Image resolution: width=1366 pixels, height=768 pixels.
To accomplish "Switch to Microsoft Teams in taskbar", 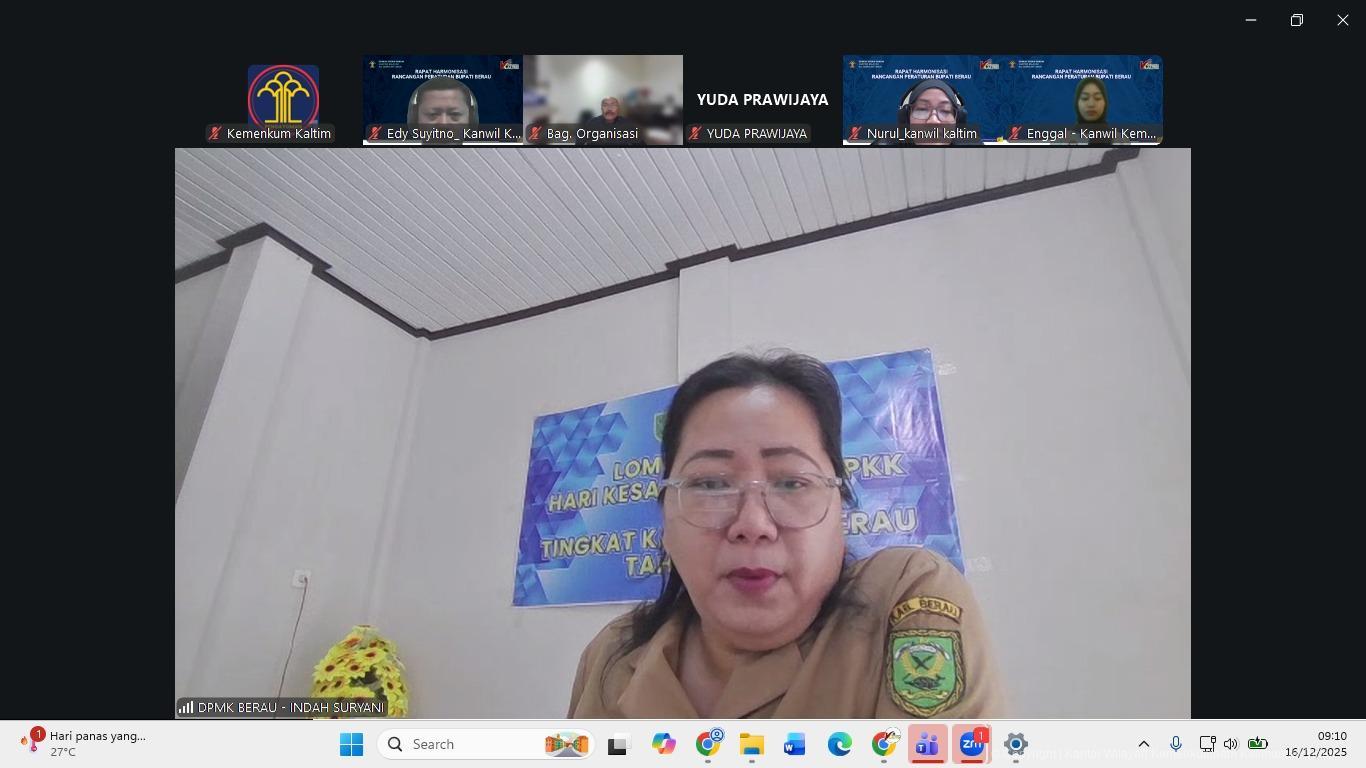I will coord(927,744).
